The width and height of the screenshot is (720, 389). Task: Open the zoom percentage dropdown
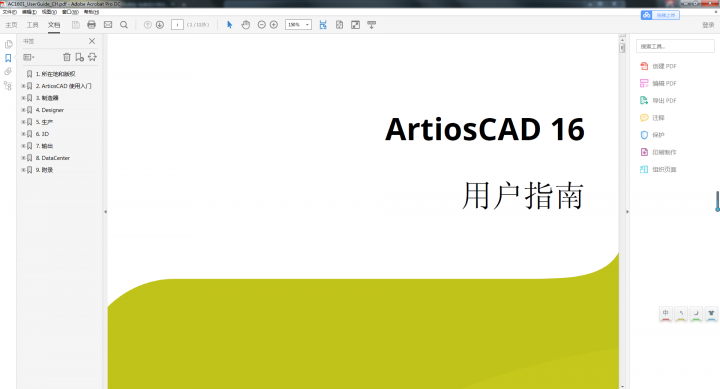(298, 25)
